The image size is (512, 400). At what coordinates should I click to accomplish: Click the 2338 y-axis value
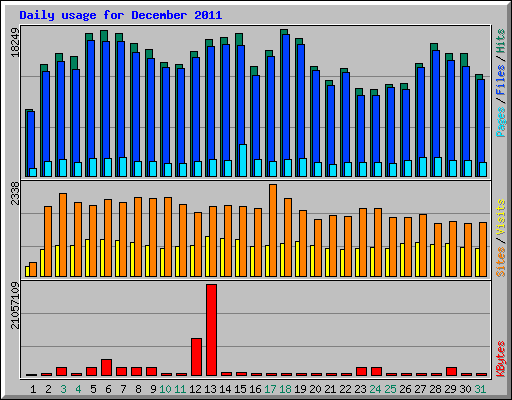tap(15, 193)
